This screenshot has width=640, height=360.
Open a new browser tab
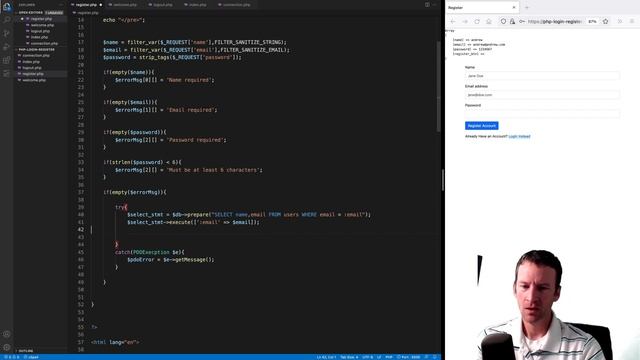(x=527, y=7)
